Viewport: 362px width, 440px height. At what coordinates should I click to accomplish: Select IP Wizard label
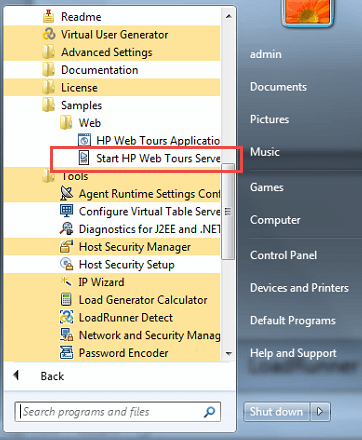[101, 282]
